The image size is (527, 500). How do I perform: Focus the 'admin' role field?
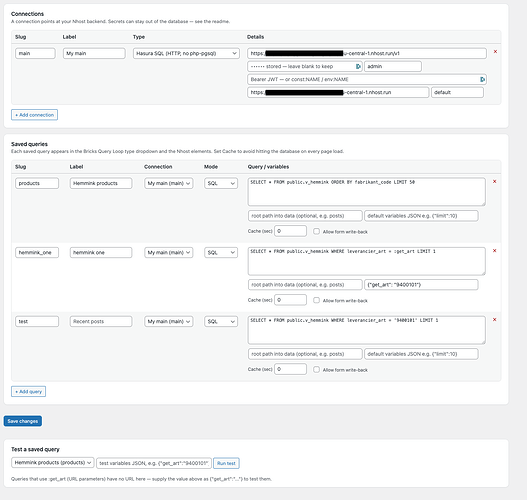pyautogui.click(x=393, y=67)
